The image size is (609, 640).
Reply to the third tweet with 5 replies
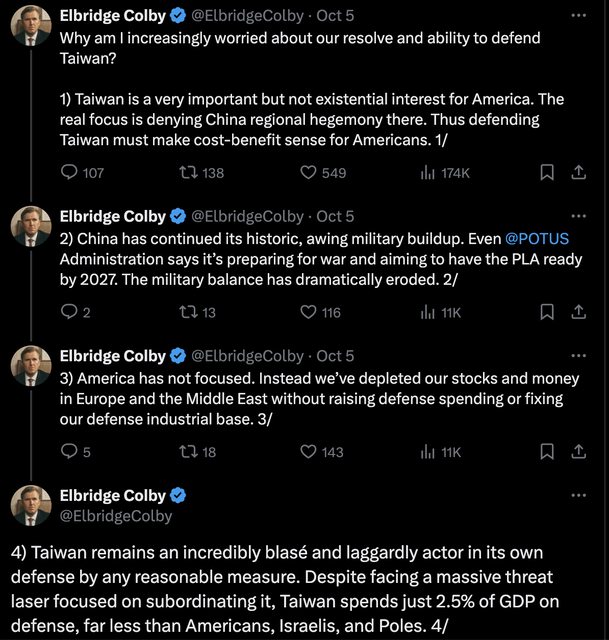click(x=70, y=453)
